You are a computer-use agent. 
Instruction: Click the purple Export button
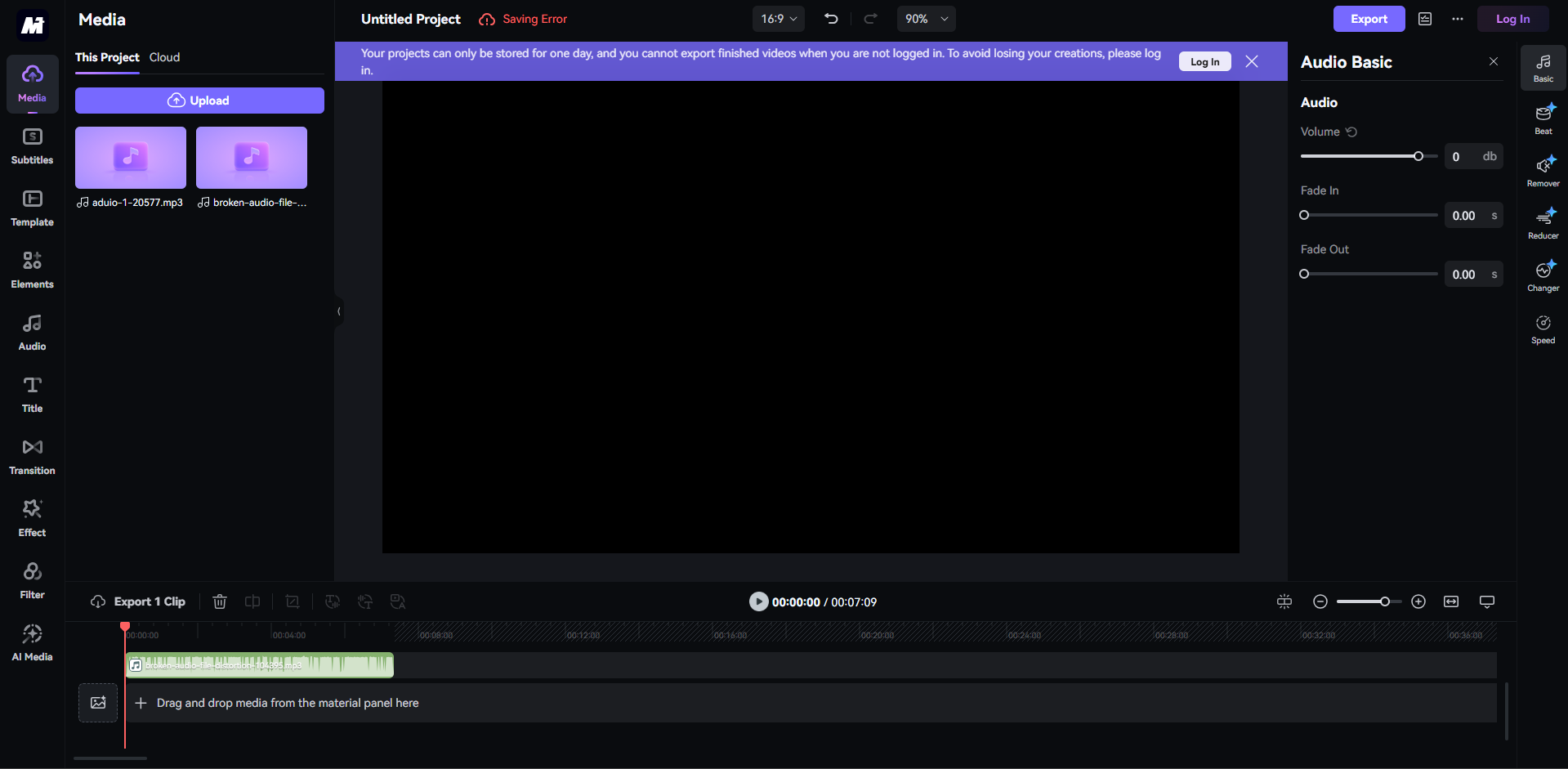(1369, 19)
